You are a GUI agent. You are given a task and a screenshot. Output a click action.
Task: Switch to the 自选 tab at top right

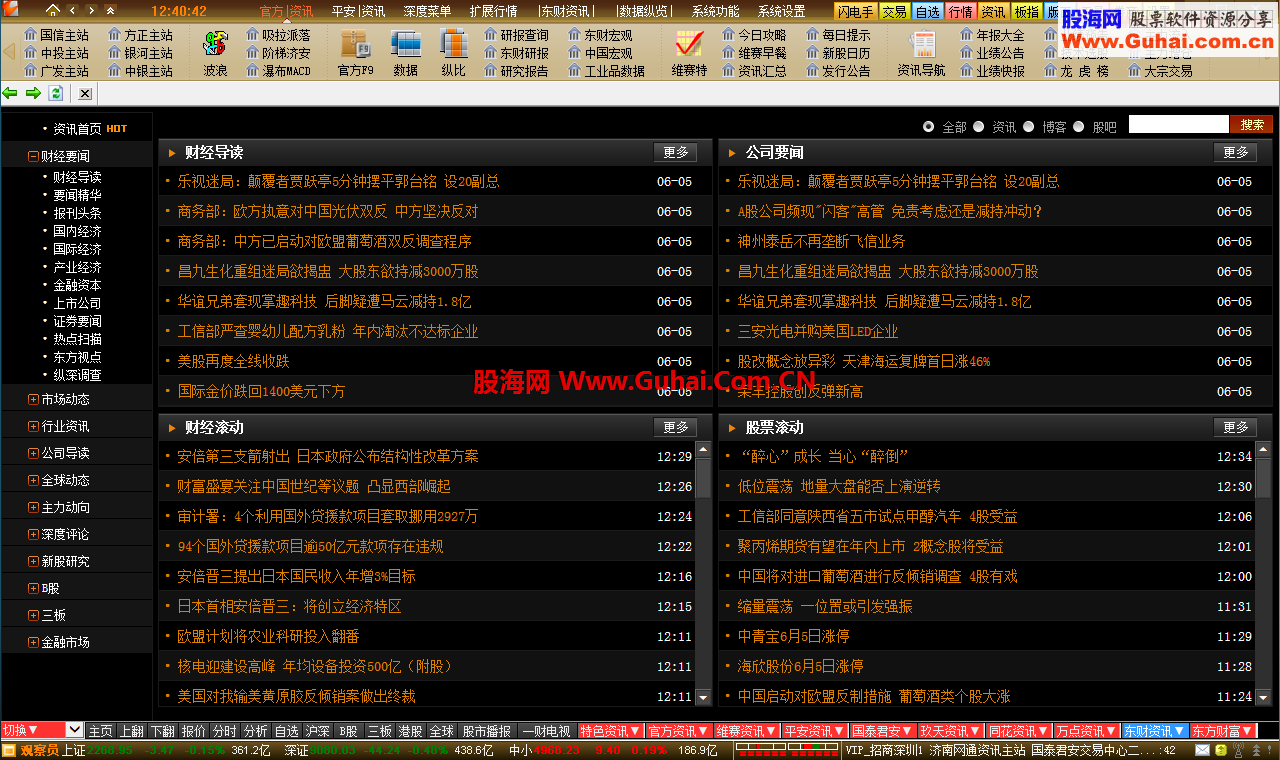coord(927,12)
